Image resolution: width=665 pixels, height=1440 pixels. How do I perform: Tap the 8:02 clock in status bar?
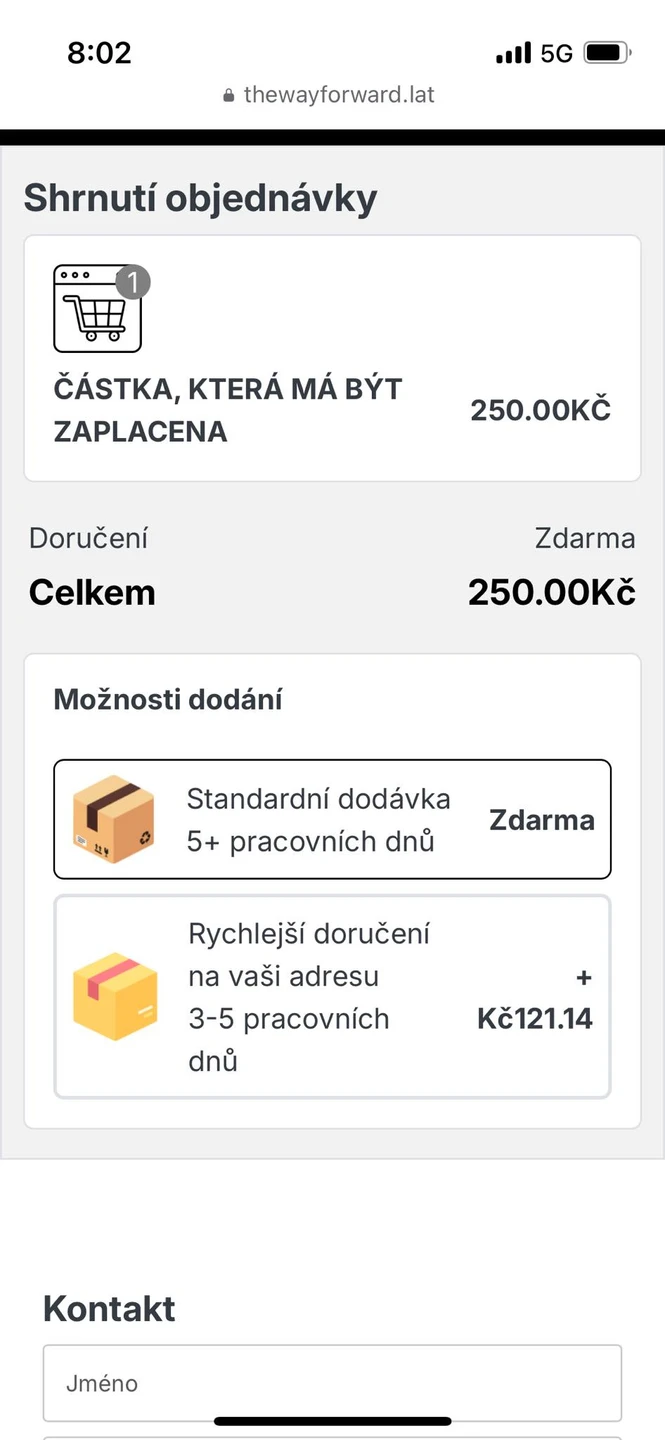coord(99,53)
